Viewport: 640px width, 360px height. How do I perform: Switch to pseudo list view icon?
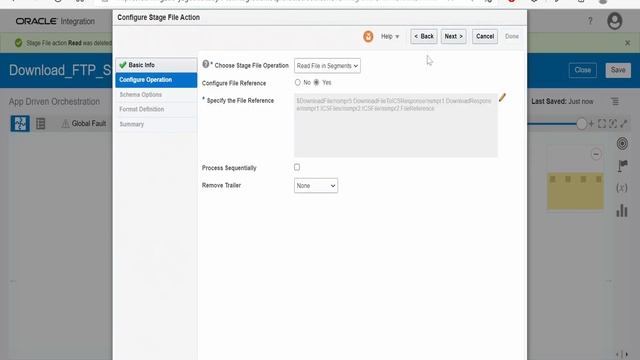[40, 123]
